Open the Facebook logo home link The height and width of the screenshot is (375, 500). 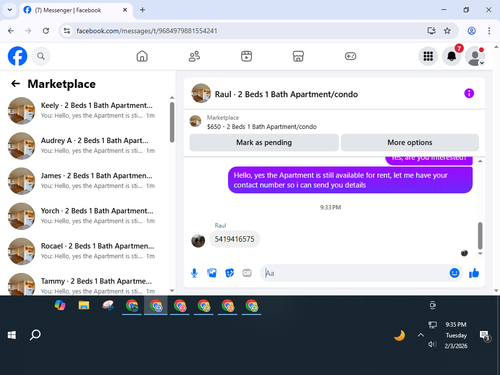click(17, 56)
